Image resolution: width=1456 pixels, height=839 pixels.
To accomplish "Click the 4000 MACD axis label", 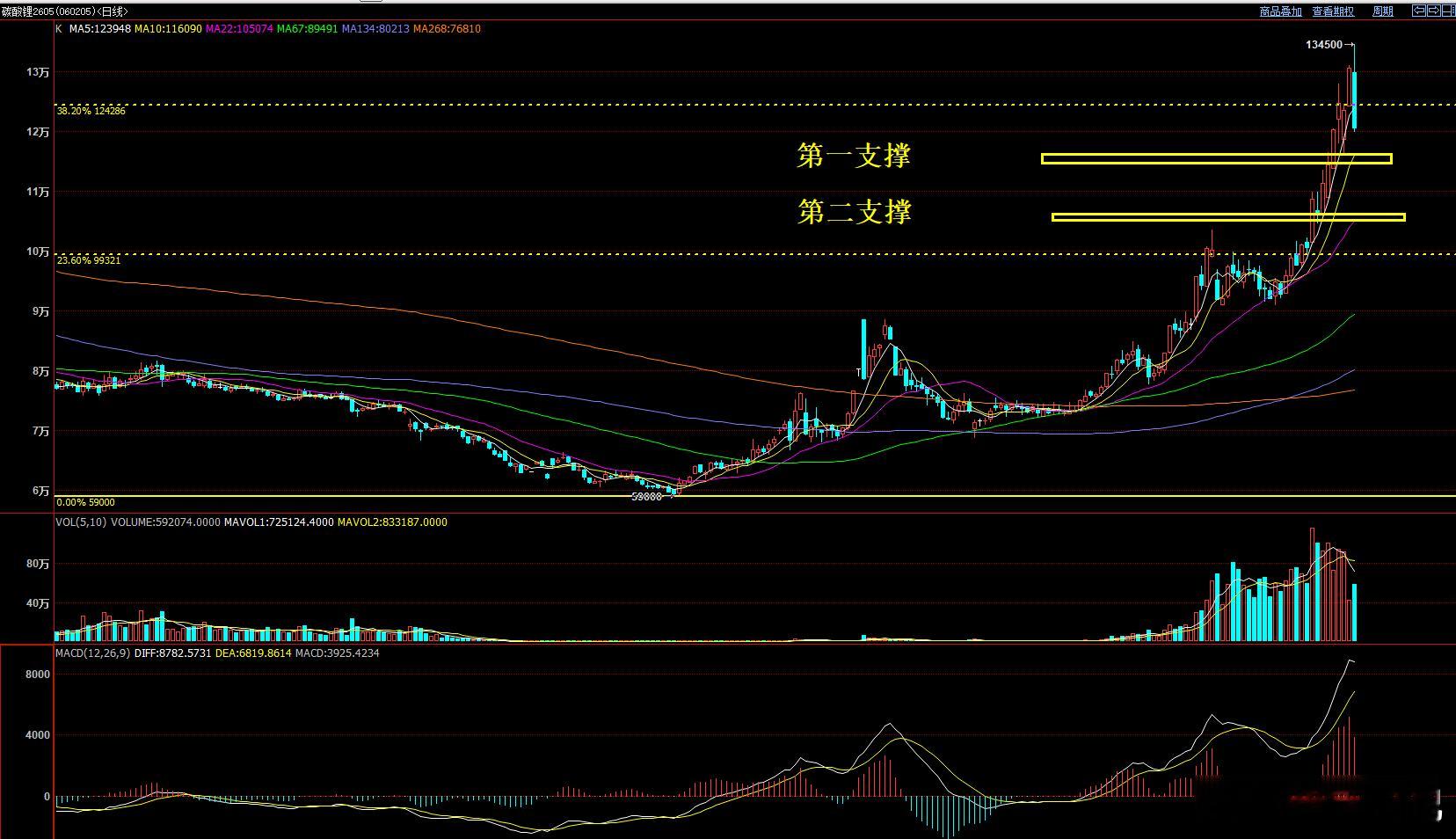I will (x=38, y=735).
